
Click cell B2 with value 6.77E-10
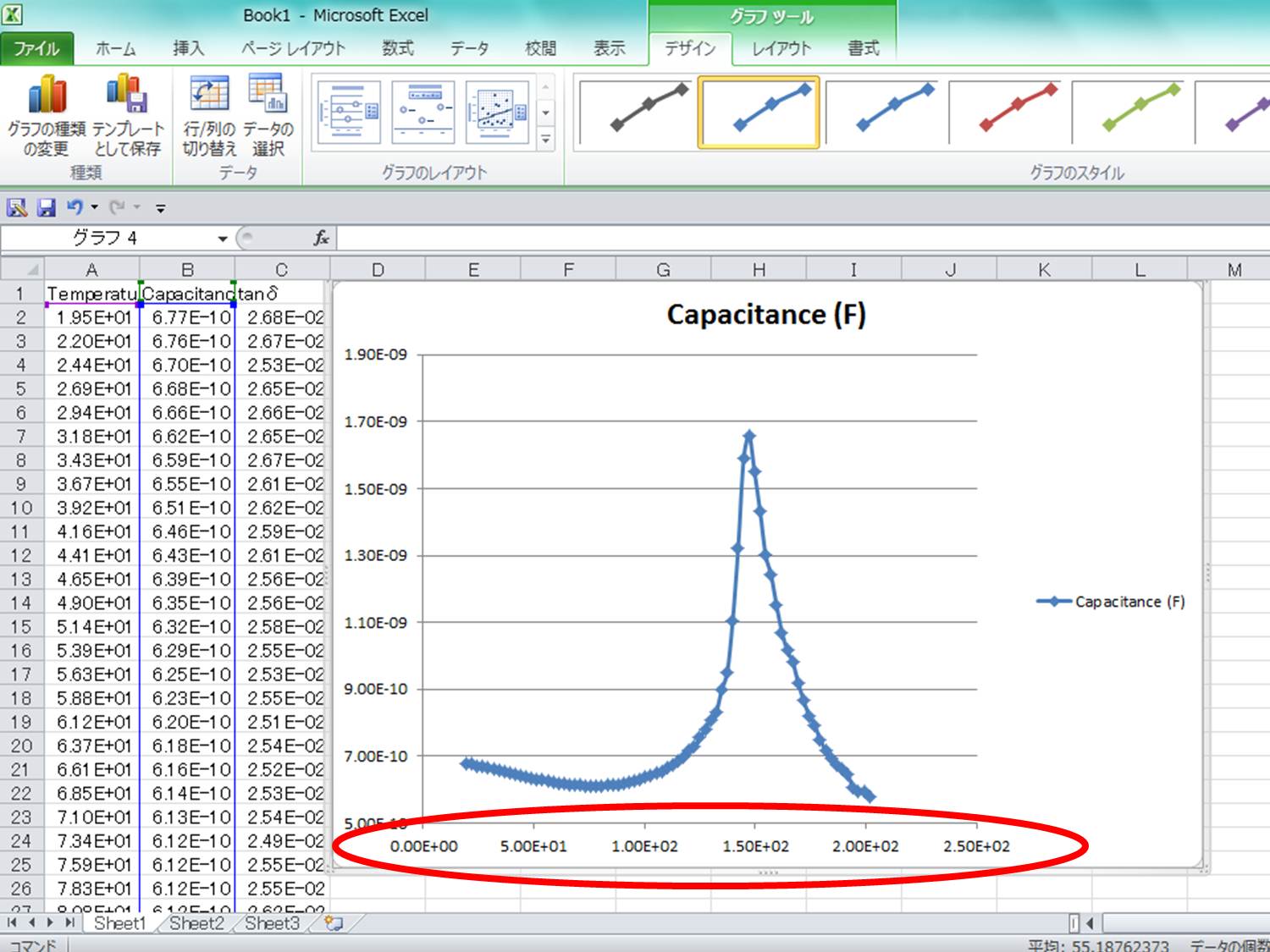tap(187, 317)
